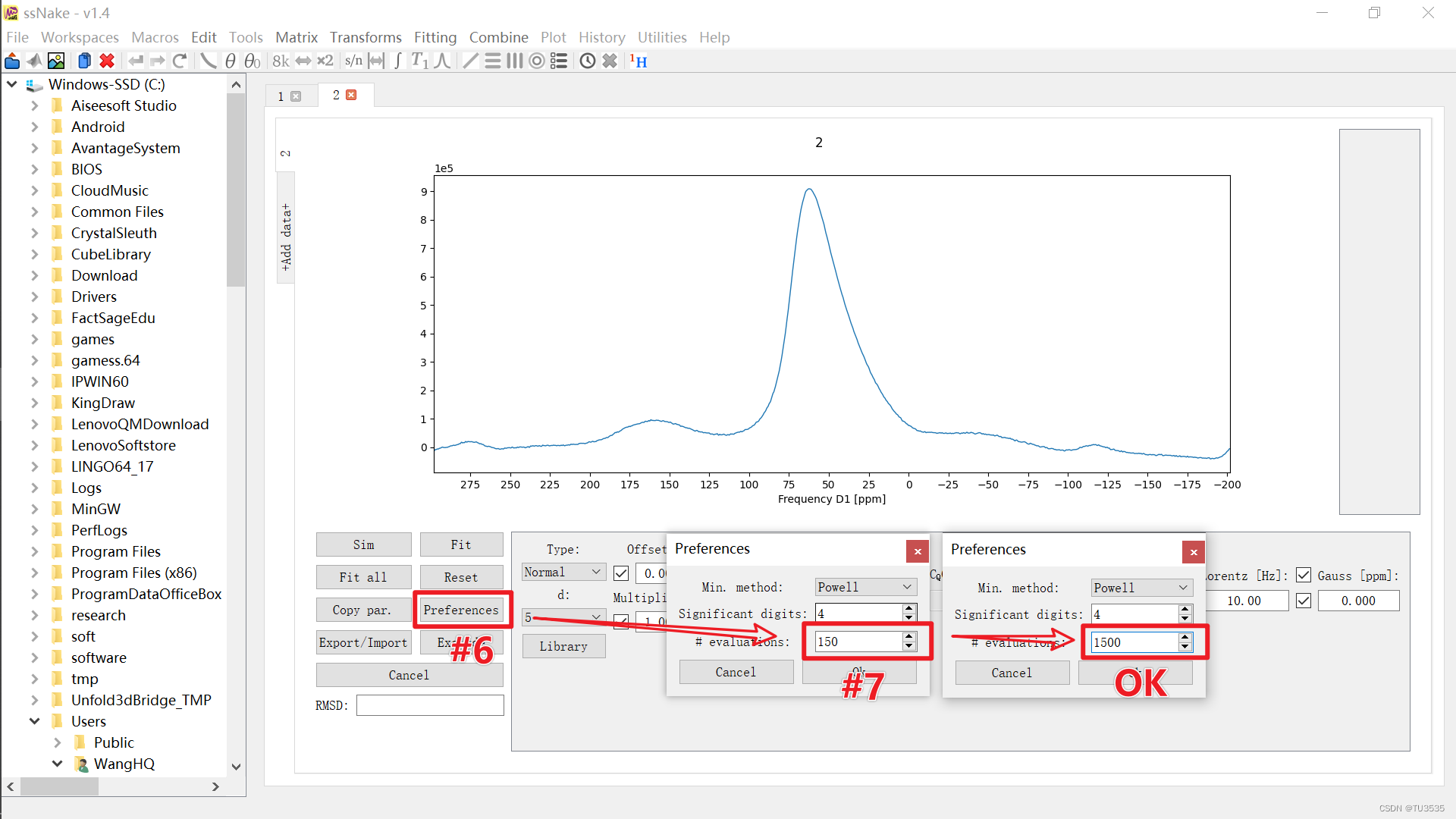Open the Type dropdown showing Normal
This screenshot has height=819, width=1456.
click(x=563, y=573)
